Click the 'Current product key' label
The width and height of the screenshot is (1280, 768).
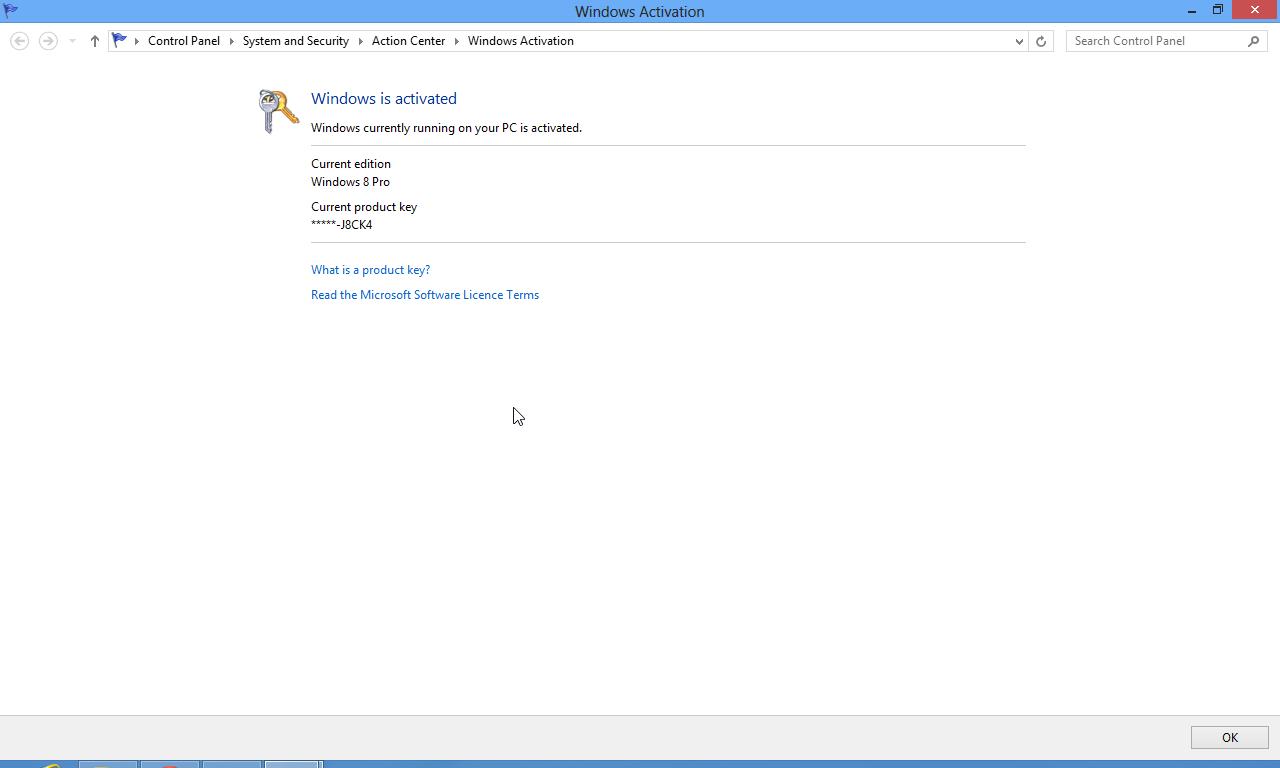coord(364,207)
